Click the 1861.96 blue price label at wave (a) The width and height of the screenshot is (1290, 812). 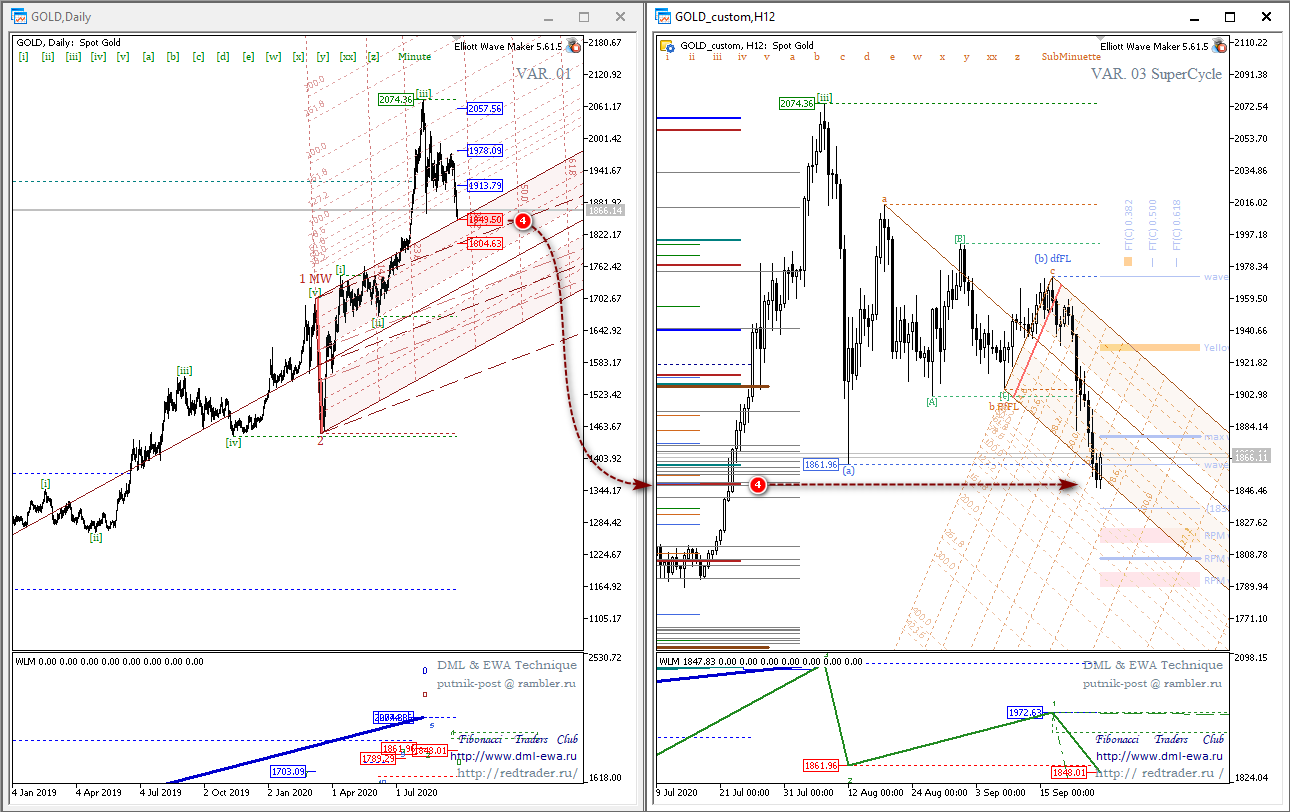tap(821, 464)
